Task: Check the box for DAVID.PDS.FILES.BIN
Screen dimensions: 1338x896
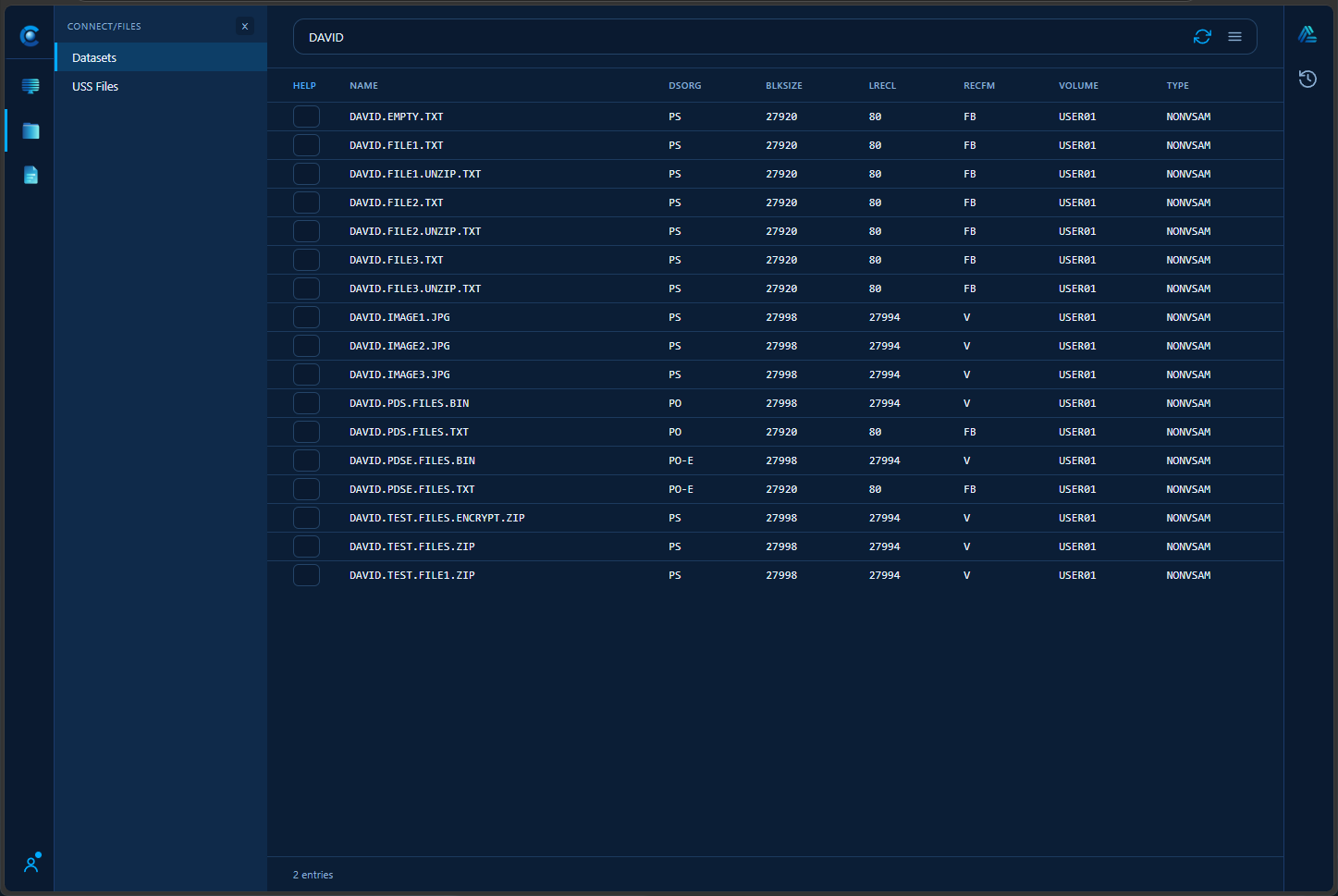Action: (306, 403)
